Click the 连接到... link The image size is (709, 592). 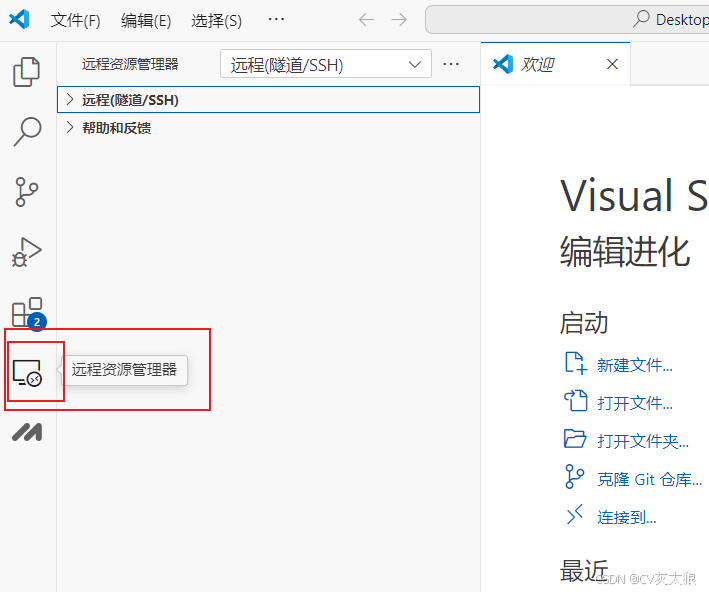tap(627, 517)
